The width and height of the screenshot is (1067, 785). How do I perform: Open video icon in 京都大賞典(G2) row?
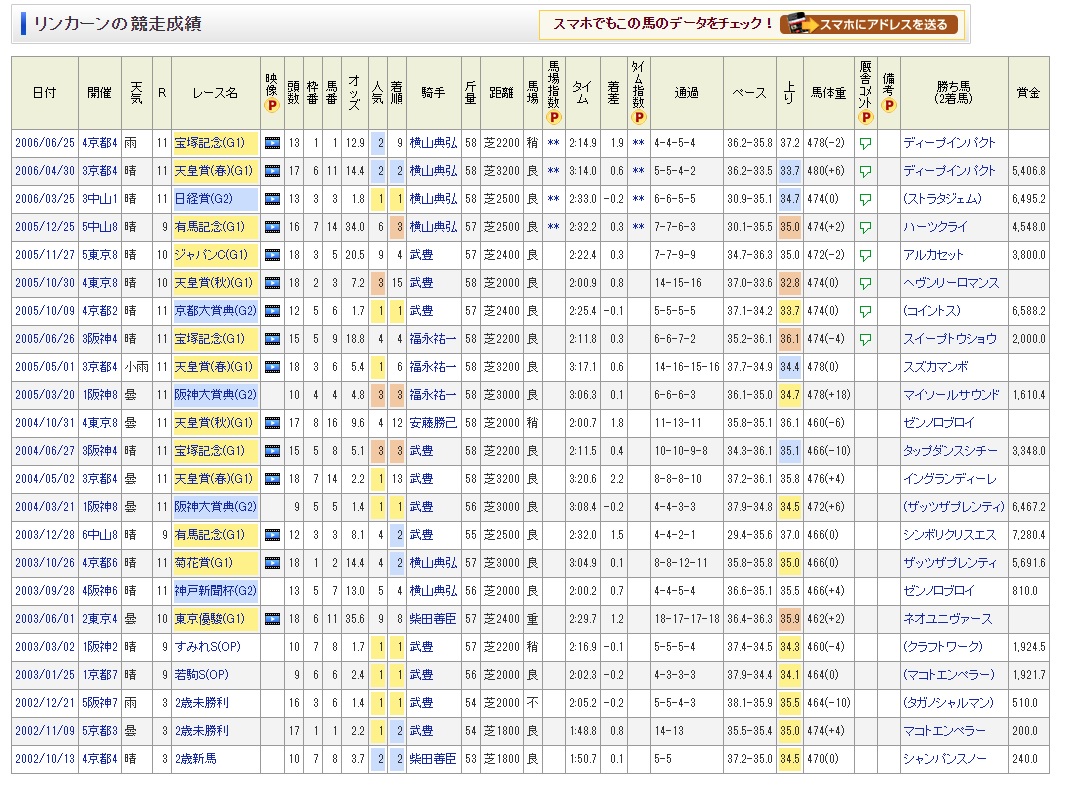coord(272,311)
